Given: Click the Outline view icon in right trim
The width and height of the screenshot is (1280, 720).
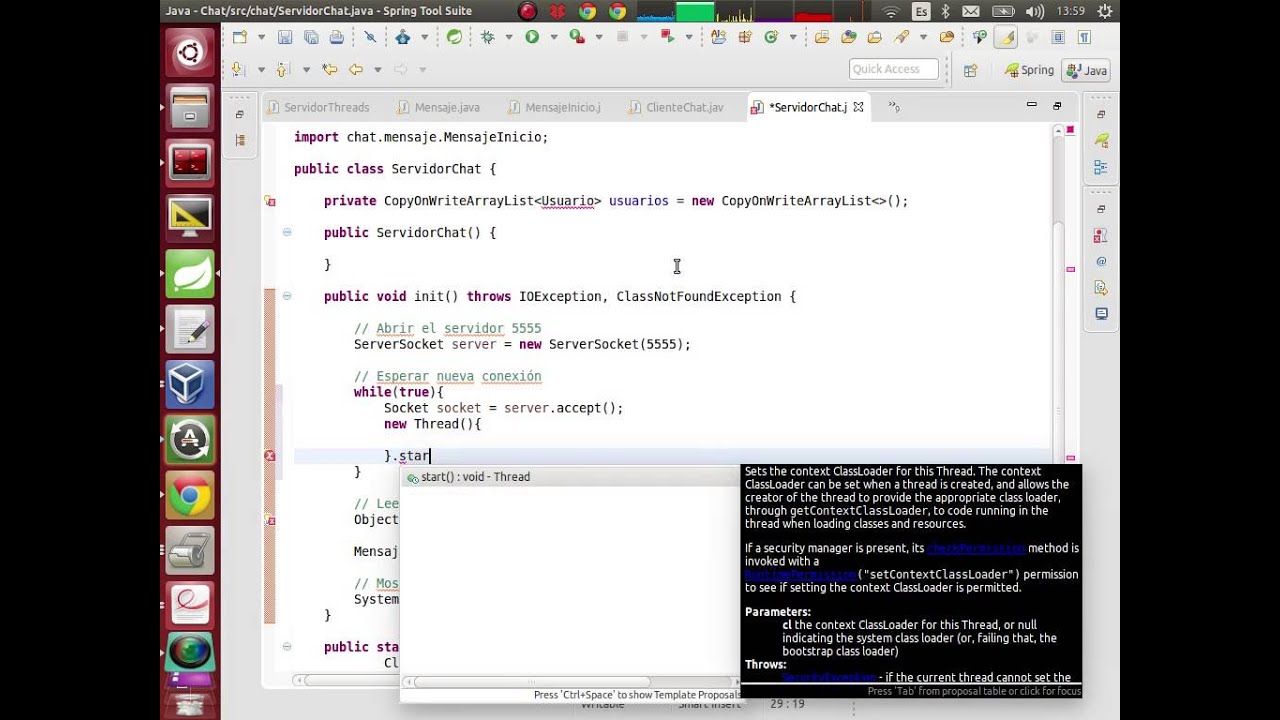Looking at the screenshot, I should (1101, 167).
